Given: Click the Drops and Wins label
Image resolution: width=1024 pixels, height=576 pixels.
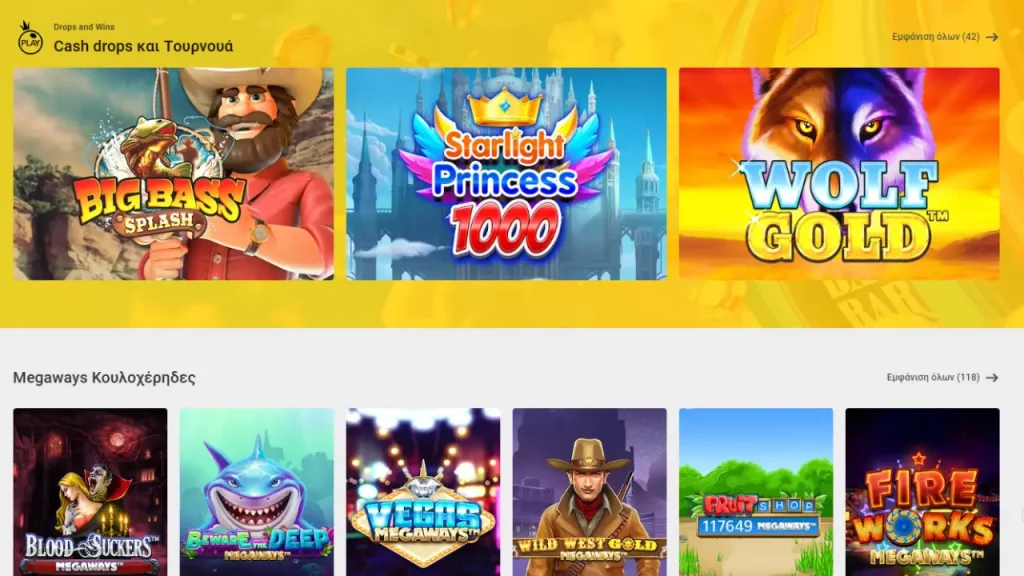Looking at the screenshot, I should click(84, 27).
